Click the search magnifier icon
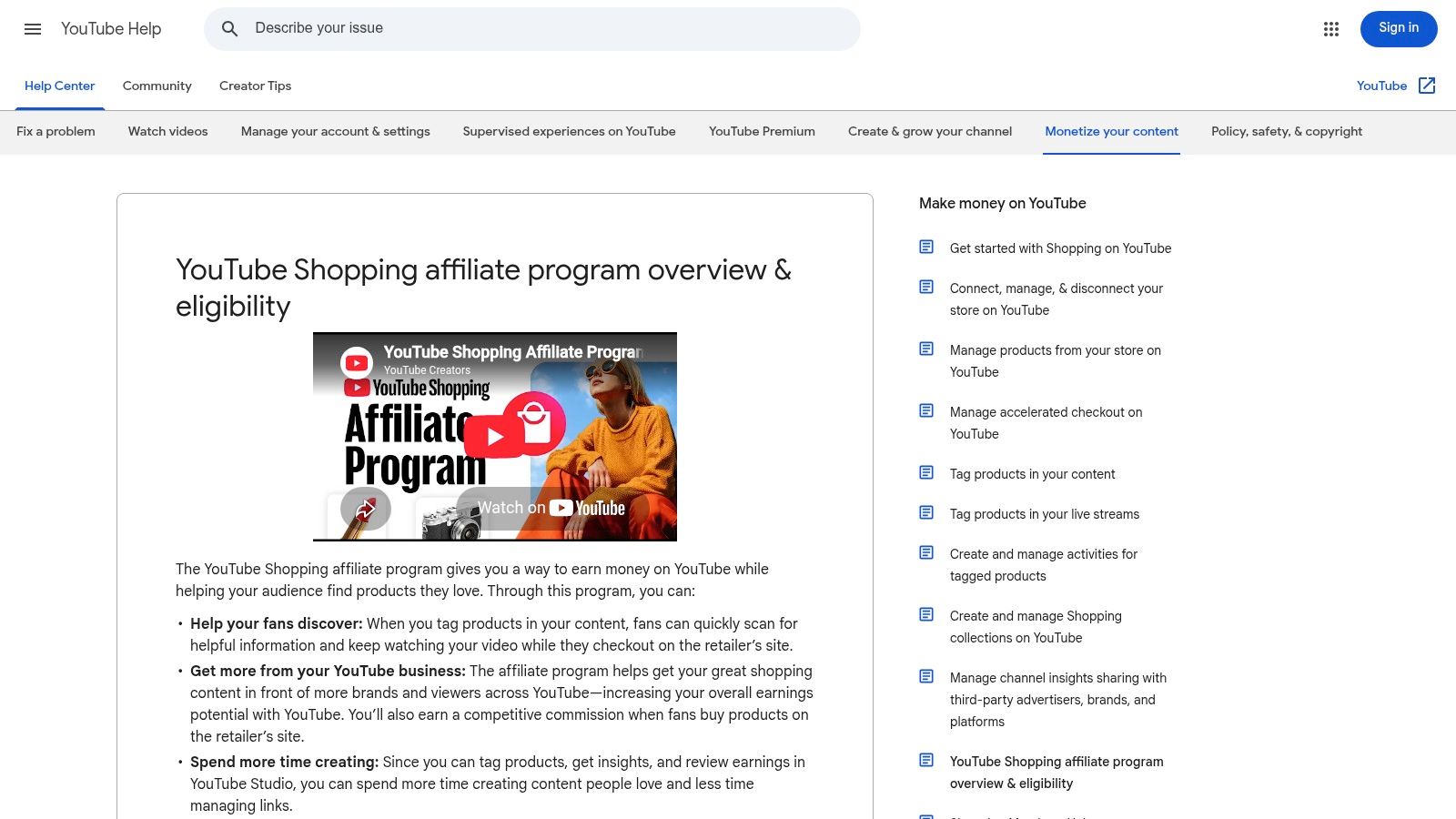Image resolution: width=1456 pixels, height=819 pixels. pyautogui.click(x=230, y=29)
